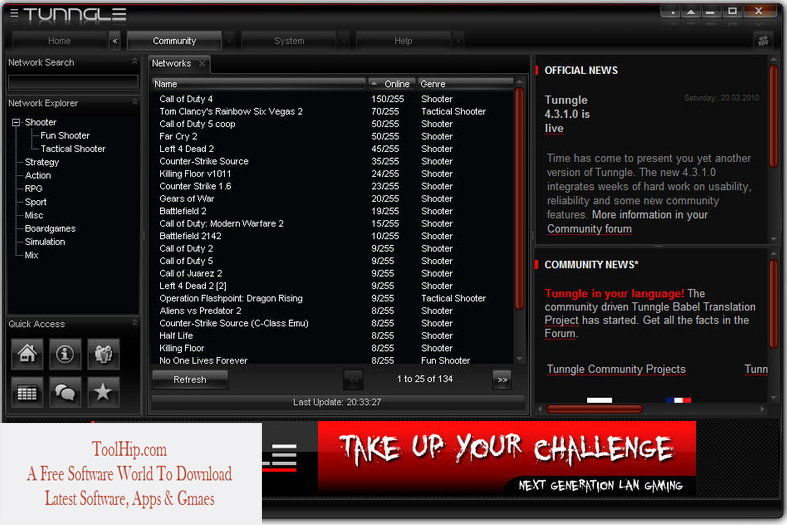Select Action category

[x=38, y=175]
